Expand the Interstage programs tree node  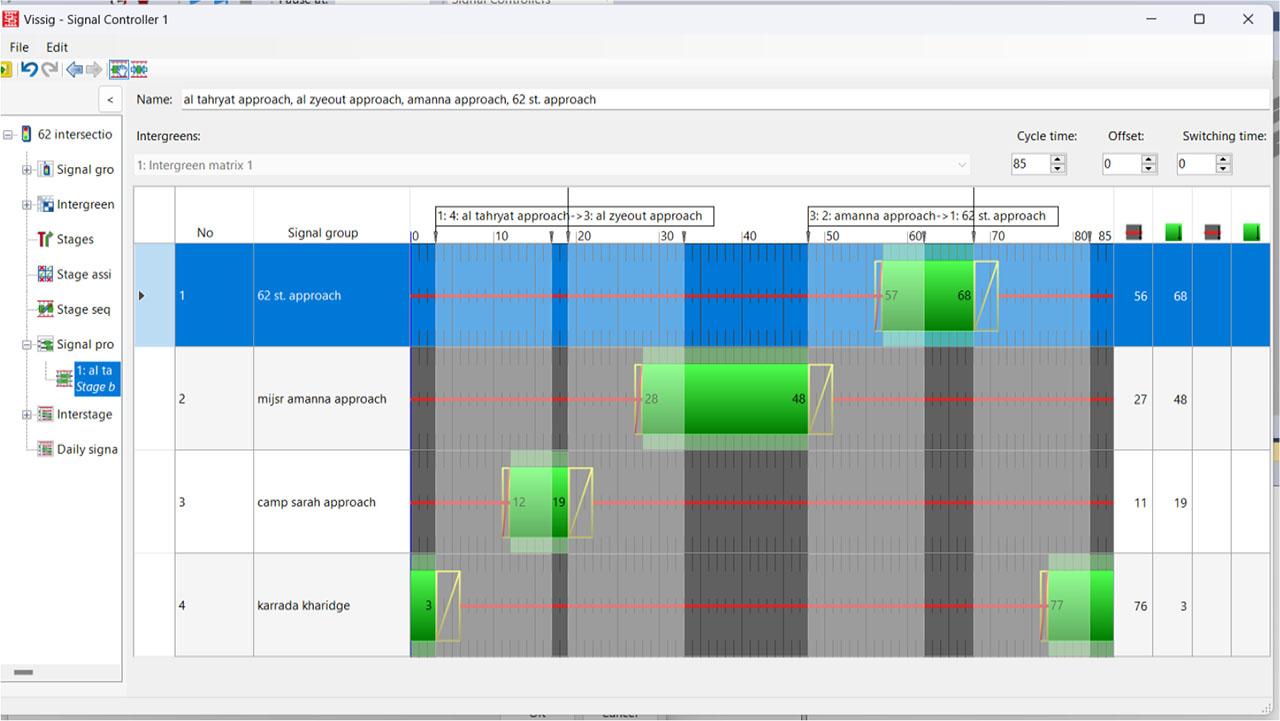click(x=27, y=414)
